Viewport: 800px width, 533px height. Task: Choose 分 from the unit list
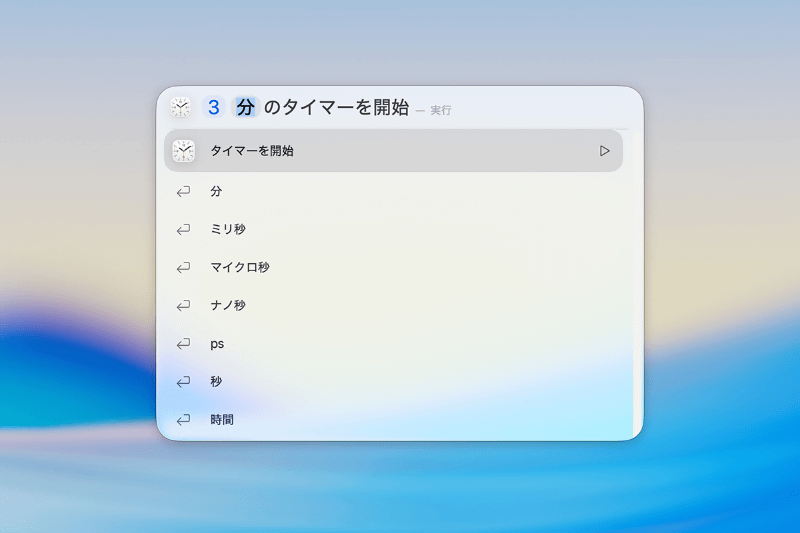[393, 191]
